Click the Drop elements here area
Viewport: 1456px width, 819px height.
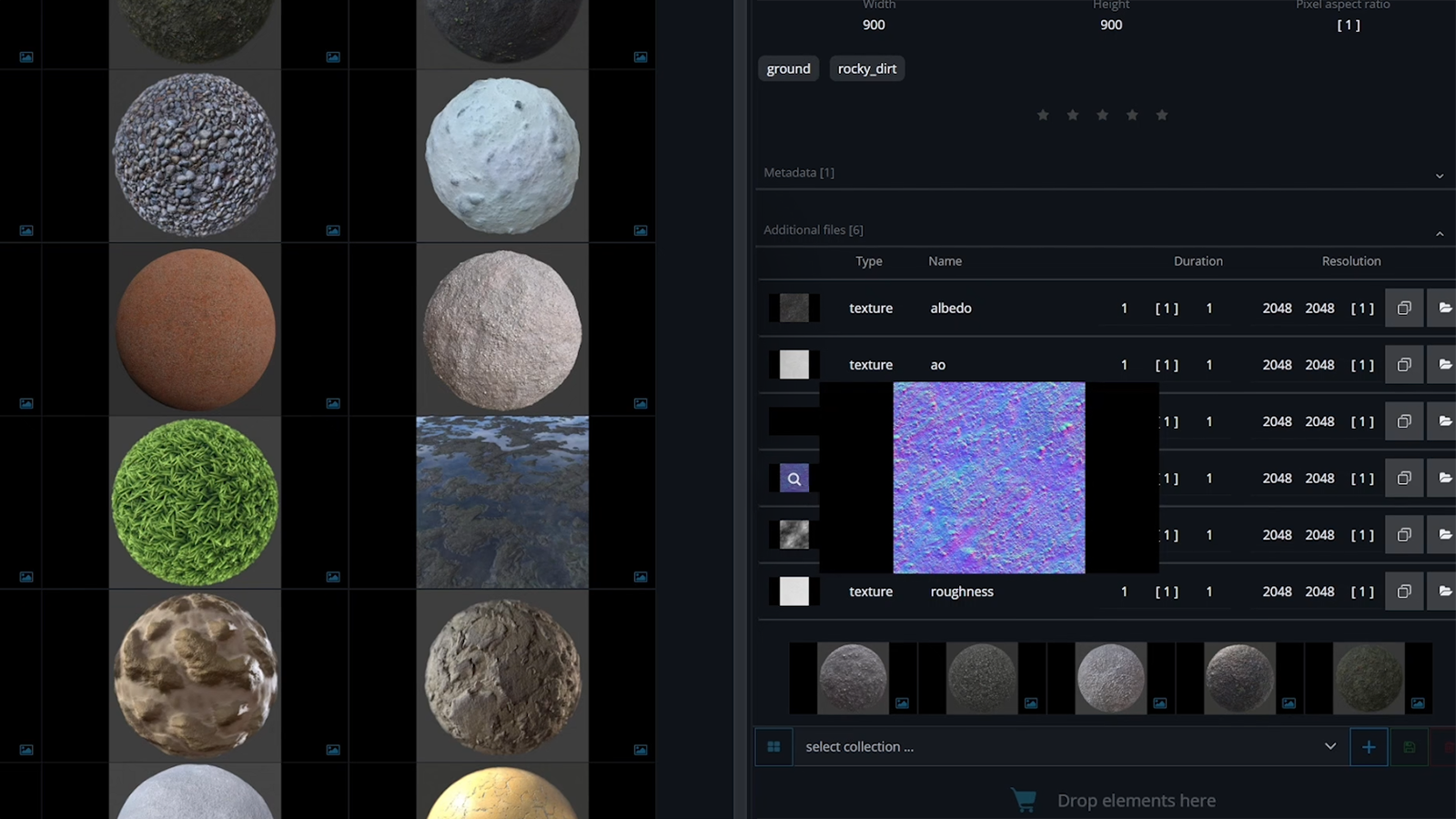(1136, 800)
